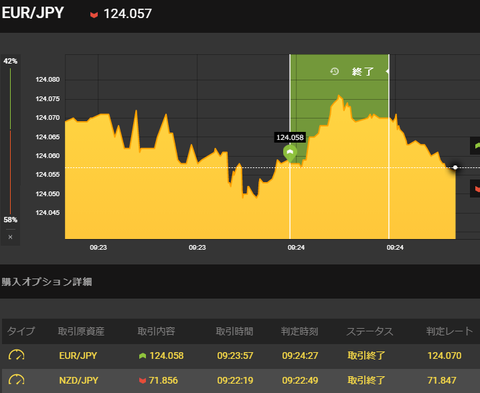Click the 124.057 current rate value
The height and width of the screenshot is (393, 480).
[x=128, y=14]
